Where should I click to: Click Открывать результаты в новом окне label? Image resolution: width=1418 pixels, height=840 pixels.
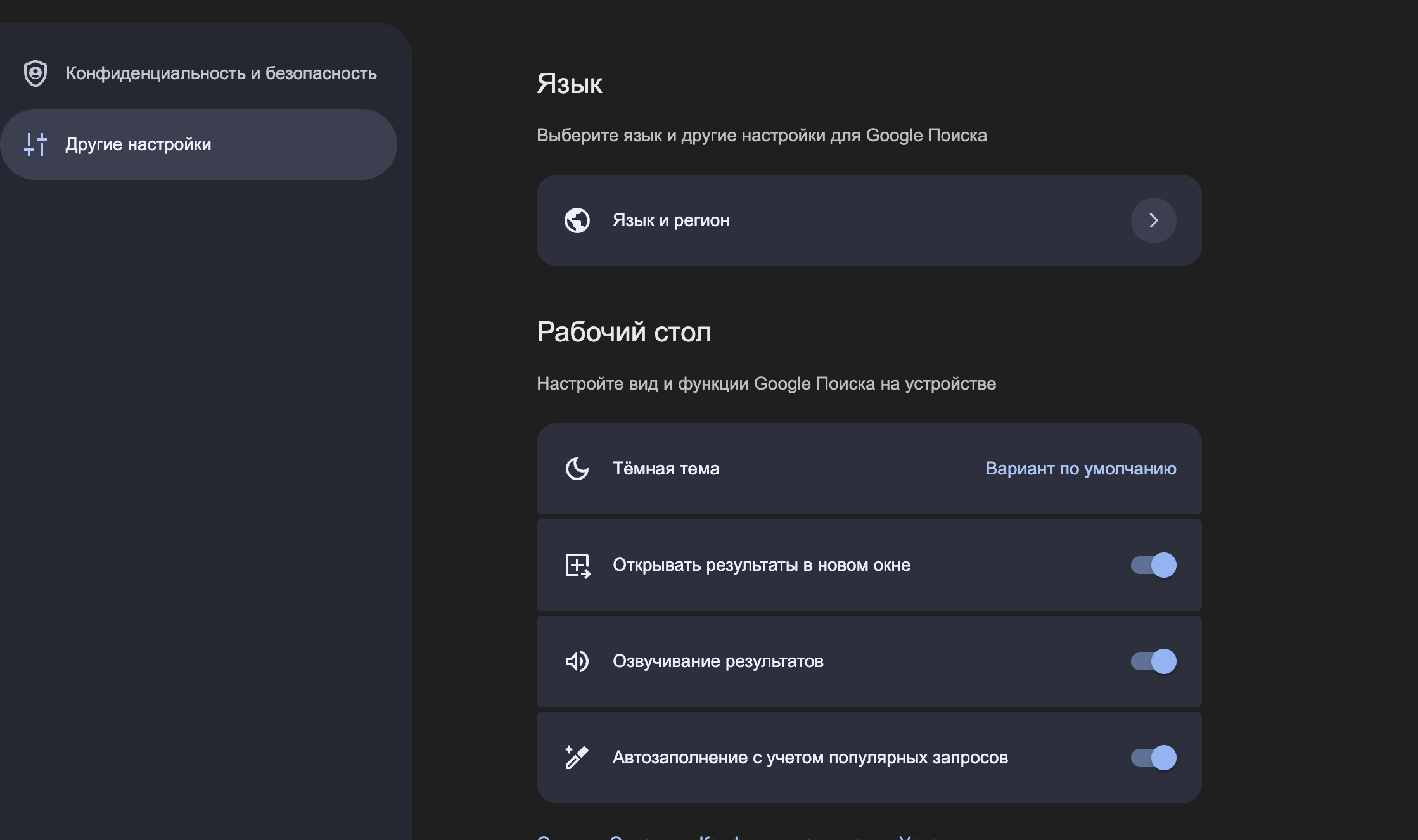(761, 565)
